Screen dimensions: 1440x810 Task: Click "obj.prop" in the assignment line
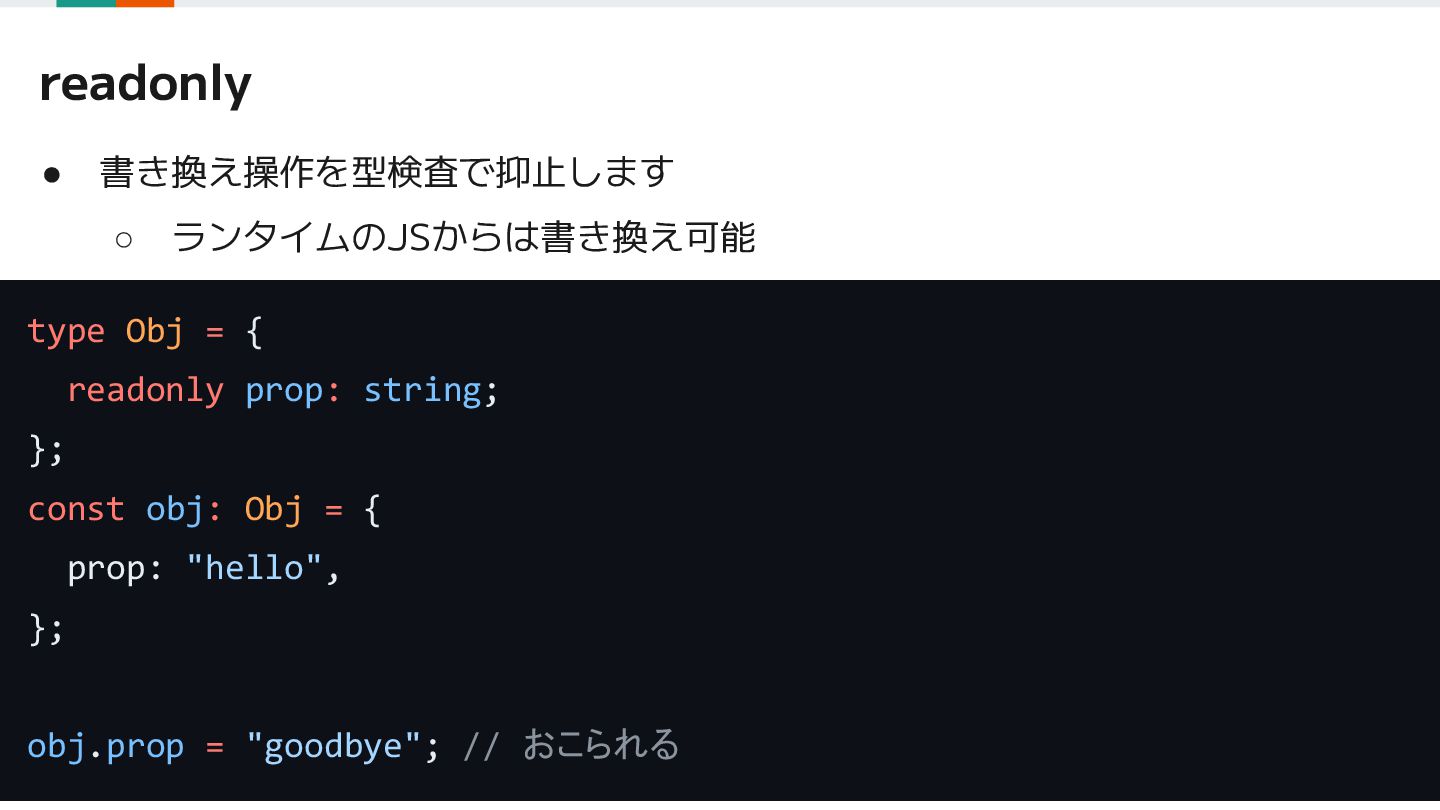pos(106,747)
